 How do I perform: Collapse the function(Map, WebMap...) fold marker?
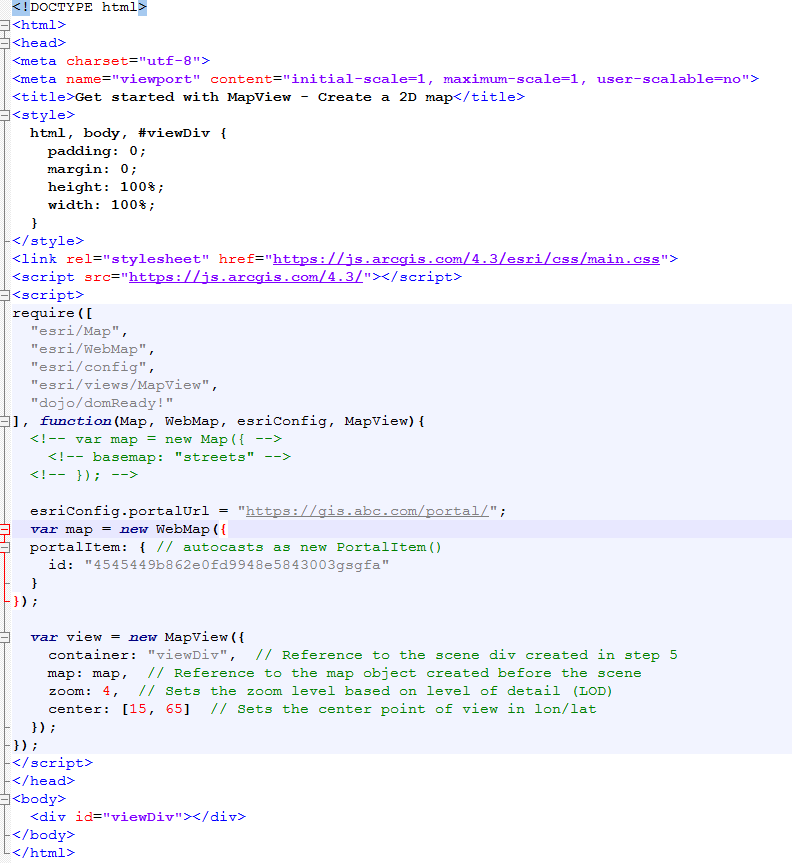point(5,421)
